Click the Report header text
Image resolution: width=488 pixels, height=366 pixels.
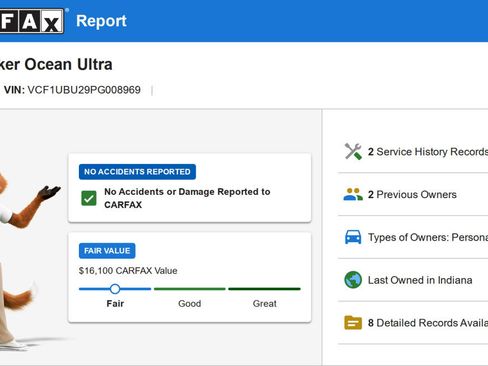click(101, 21)
